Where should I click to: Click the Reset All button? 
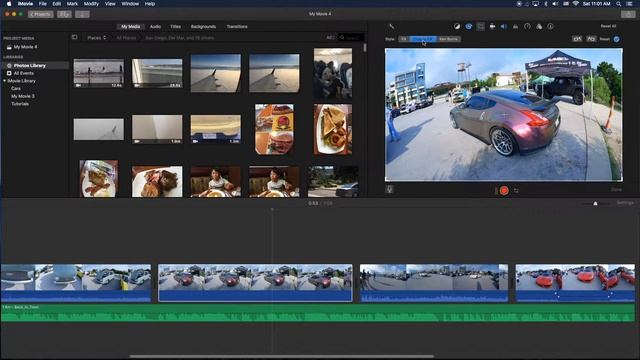click(608, 26)
